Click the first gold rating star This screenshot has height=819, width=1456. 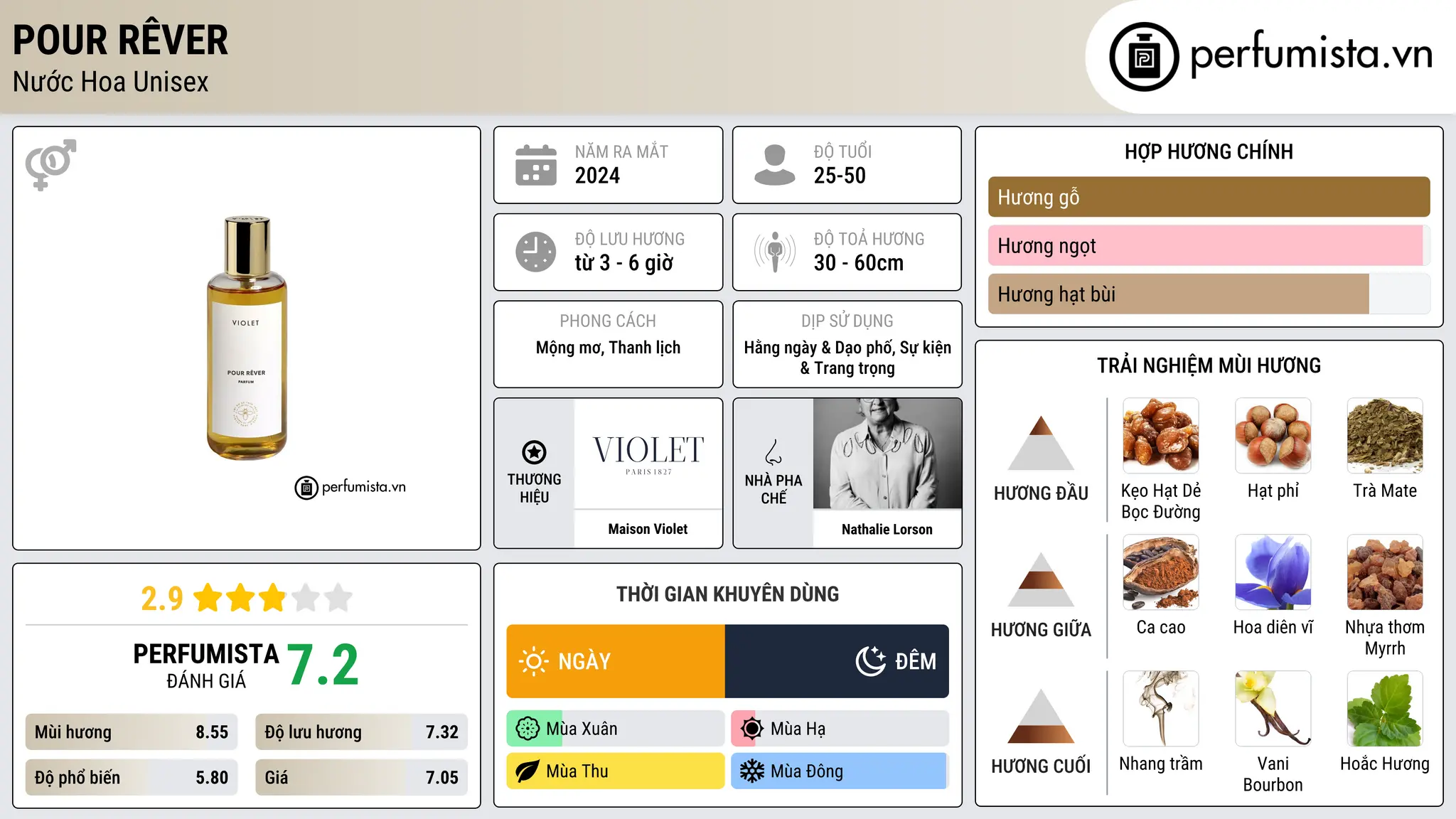[x=208, y=598]
